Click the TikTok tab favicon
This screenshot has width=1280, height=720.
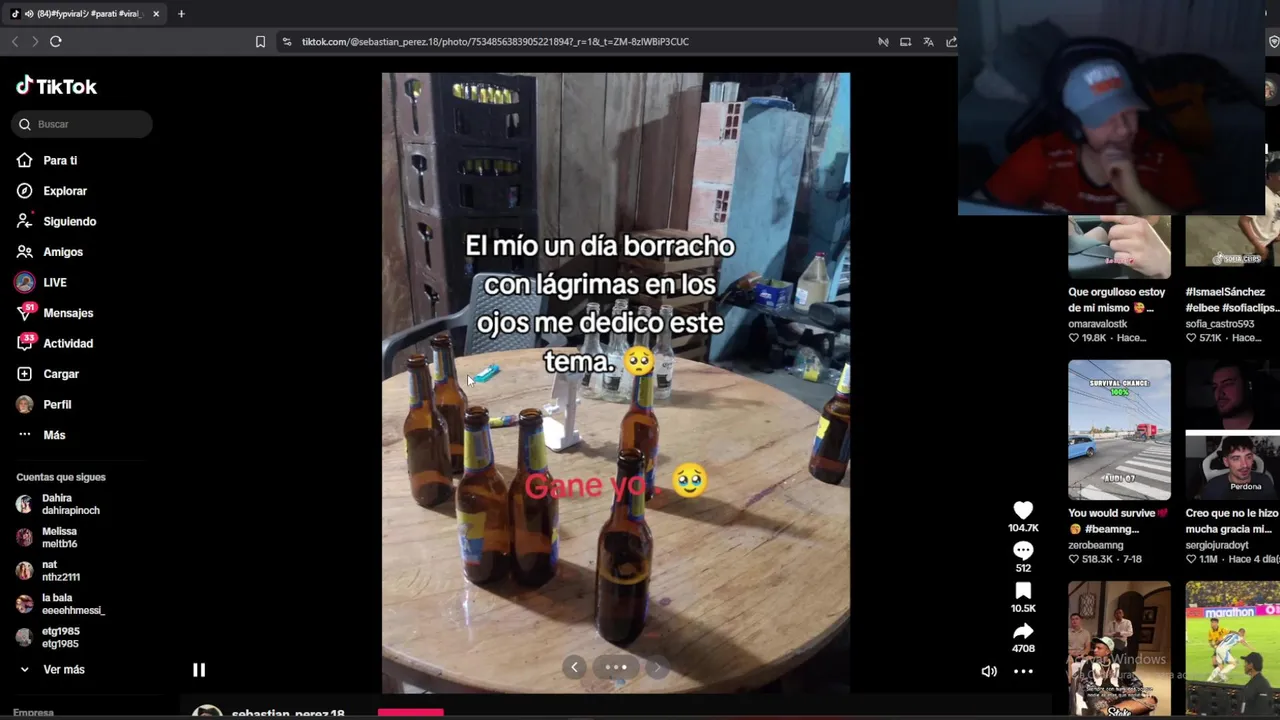15,14
